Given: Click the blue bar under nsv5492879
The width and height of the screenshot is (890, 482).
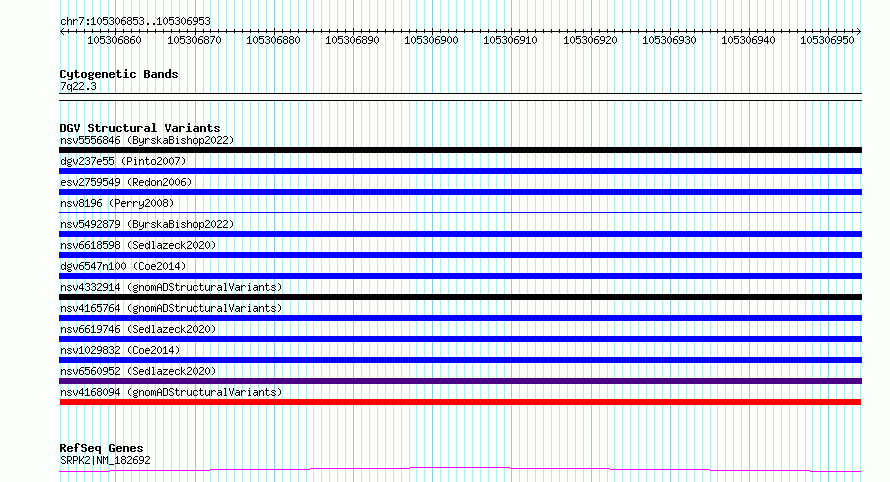Looking at the screenshot, I should (460, 234).
